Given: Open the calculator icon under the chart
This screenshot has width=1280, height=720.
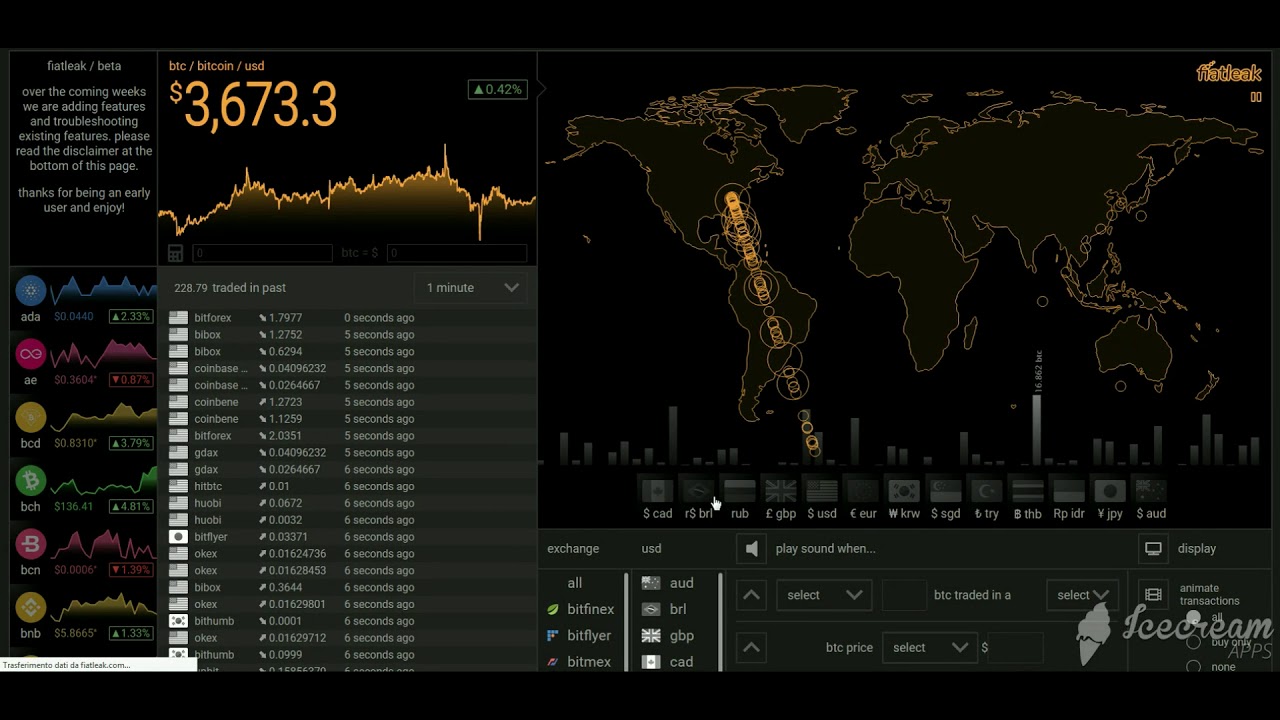Looking at the screenshot, I should coord(175,254).
